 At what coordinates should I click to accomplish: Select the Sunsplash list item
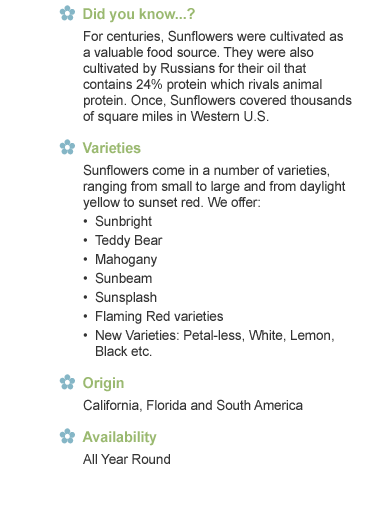click(126, 298)
